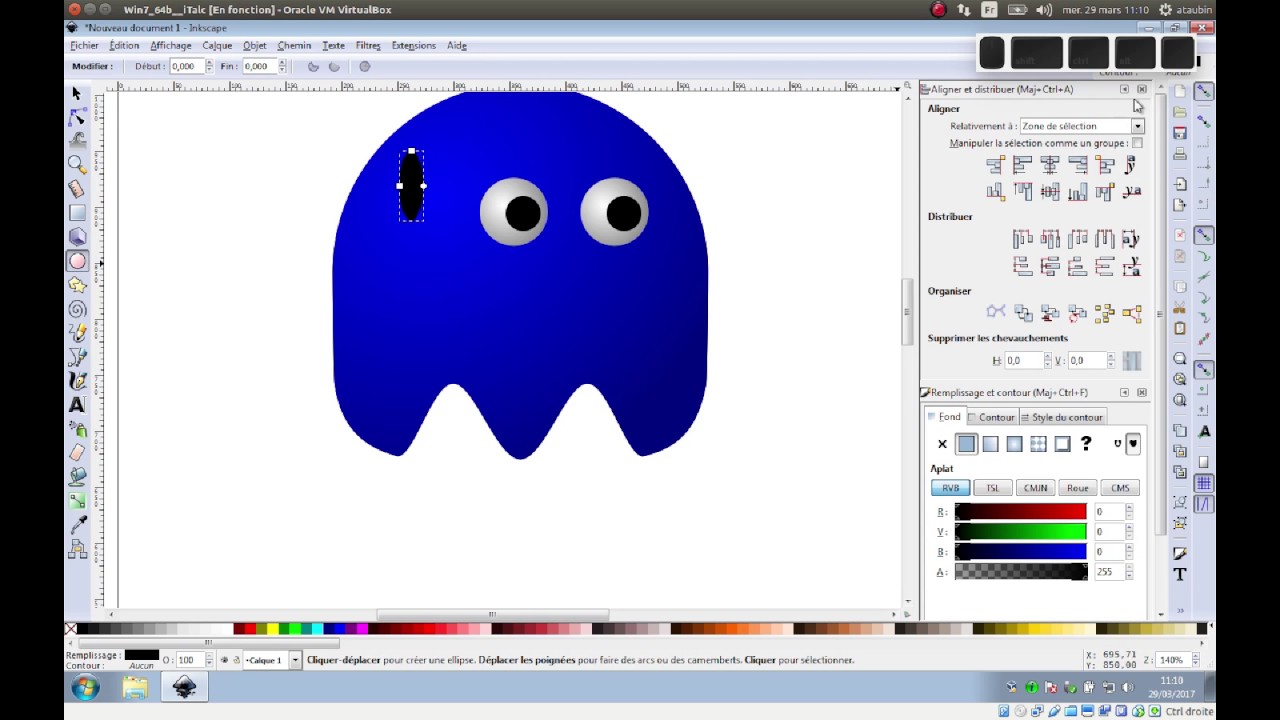Select the Spiral tool
This screenshot has height=720, width=1280.
(x=77, y=309)
